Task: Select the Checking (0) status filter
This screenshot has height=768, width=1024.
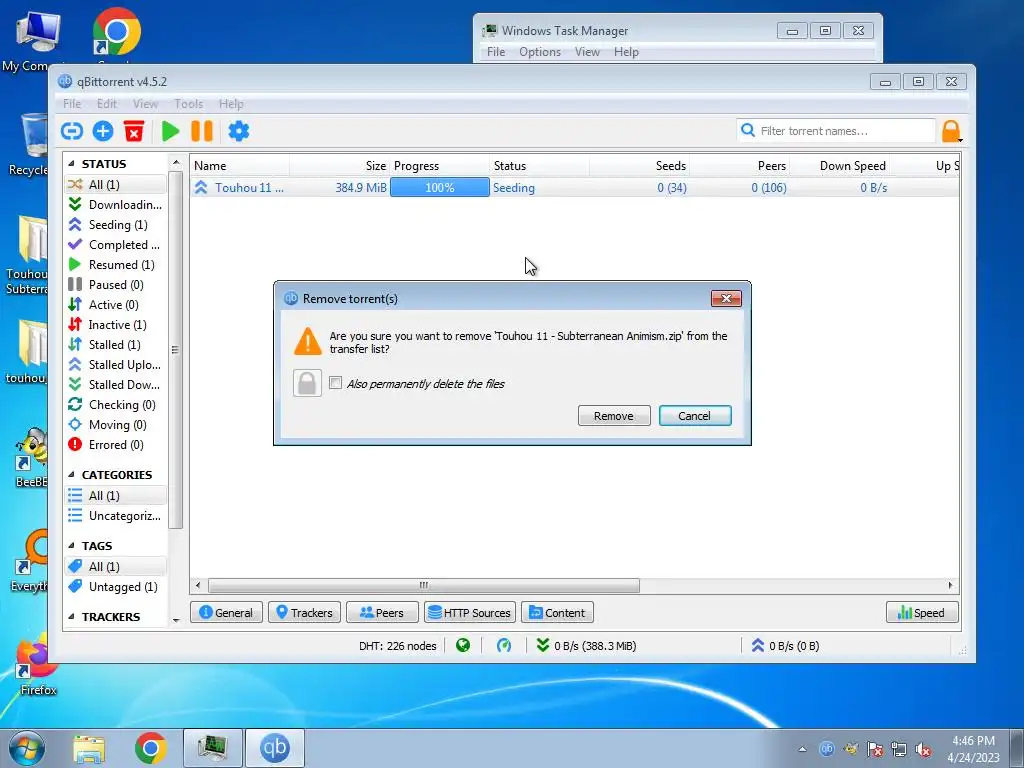Action: 116,405
